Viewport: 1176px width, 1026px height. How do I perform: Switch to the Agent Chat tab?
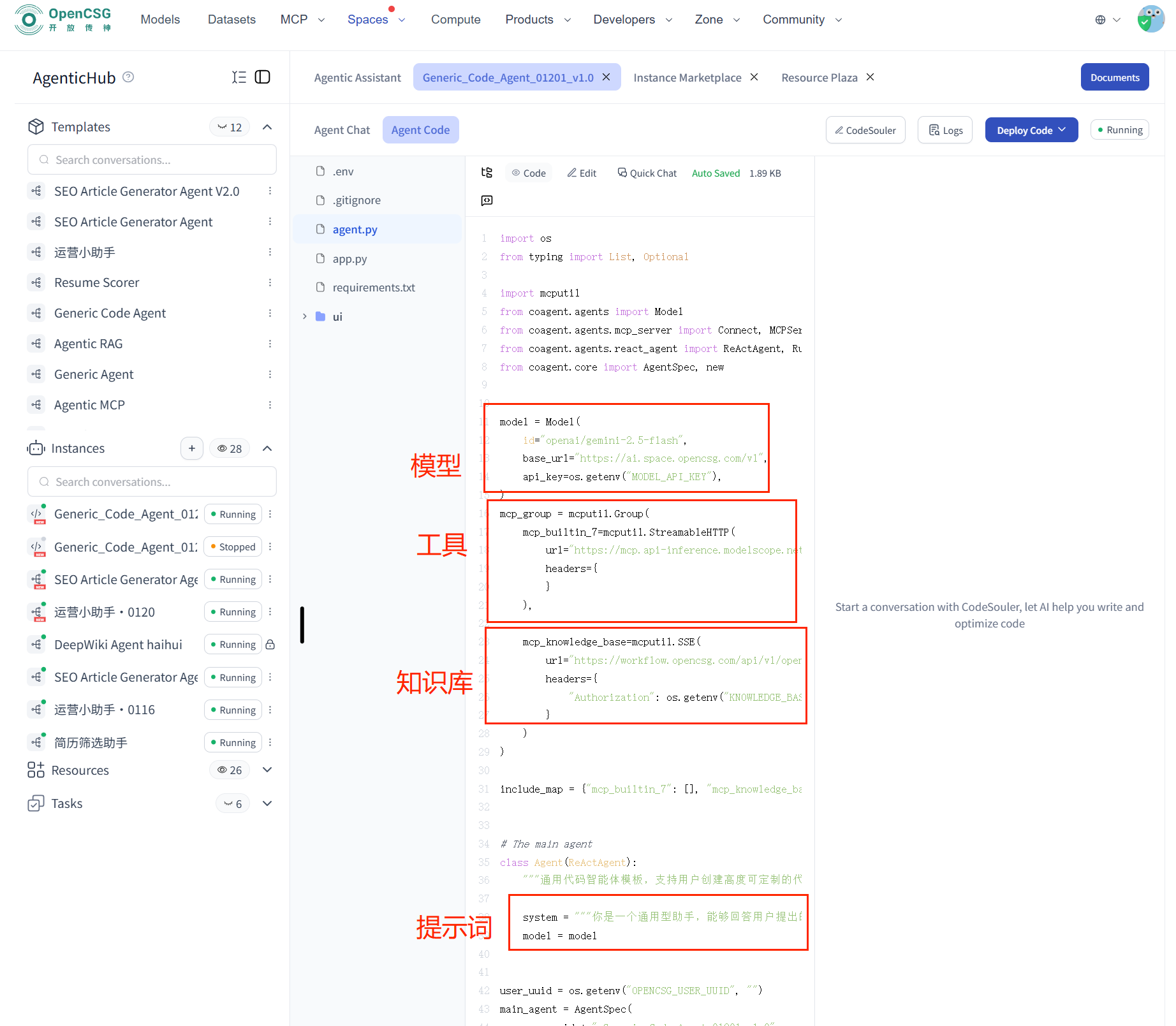pyautogui.click(x=342, y=130)
